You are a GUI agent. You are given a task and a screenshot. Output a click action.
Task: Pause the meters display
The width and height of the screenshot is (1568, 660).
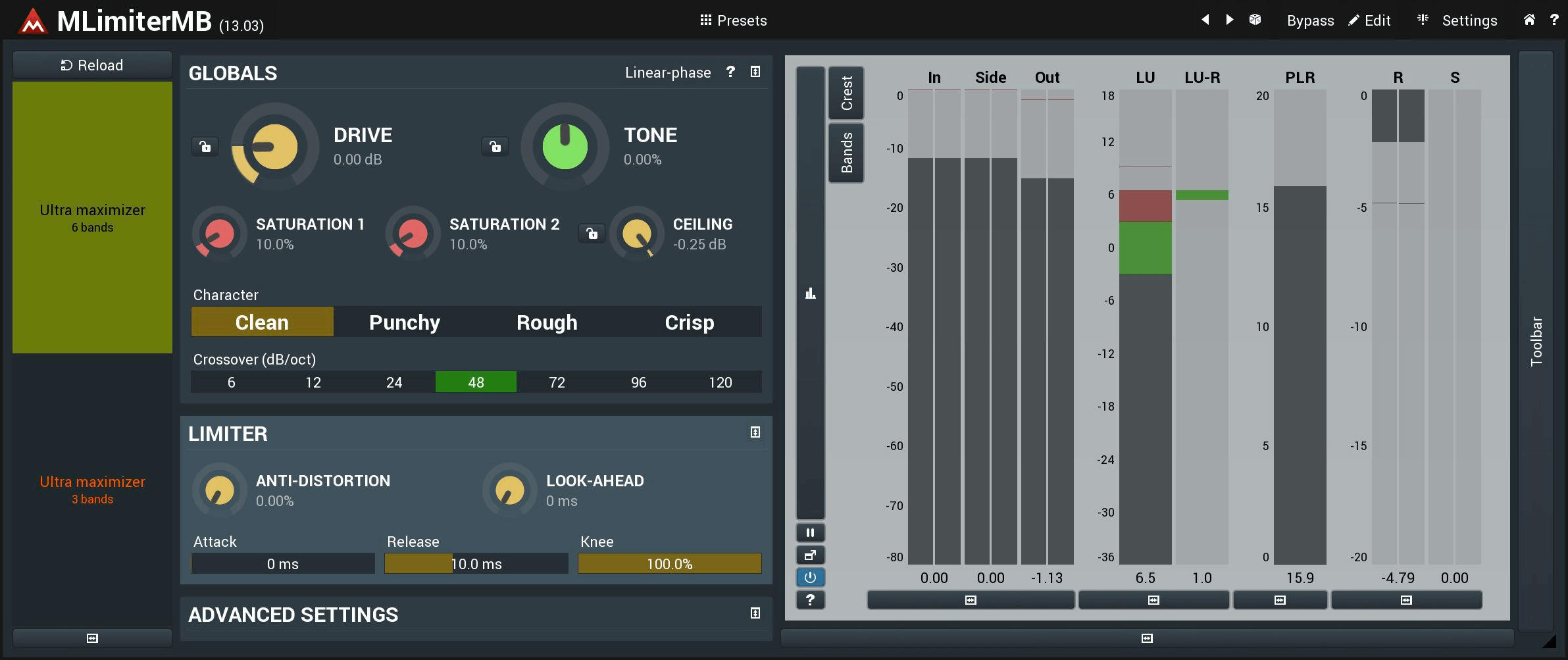(810, 532)
